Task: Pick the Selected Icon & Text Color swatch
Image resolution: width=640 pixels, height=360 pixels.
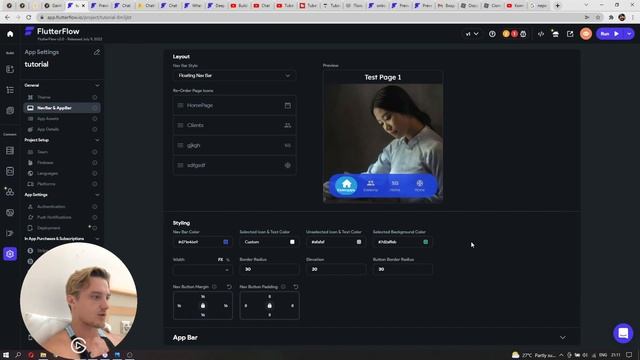Action: pos(292,242)
